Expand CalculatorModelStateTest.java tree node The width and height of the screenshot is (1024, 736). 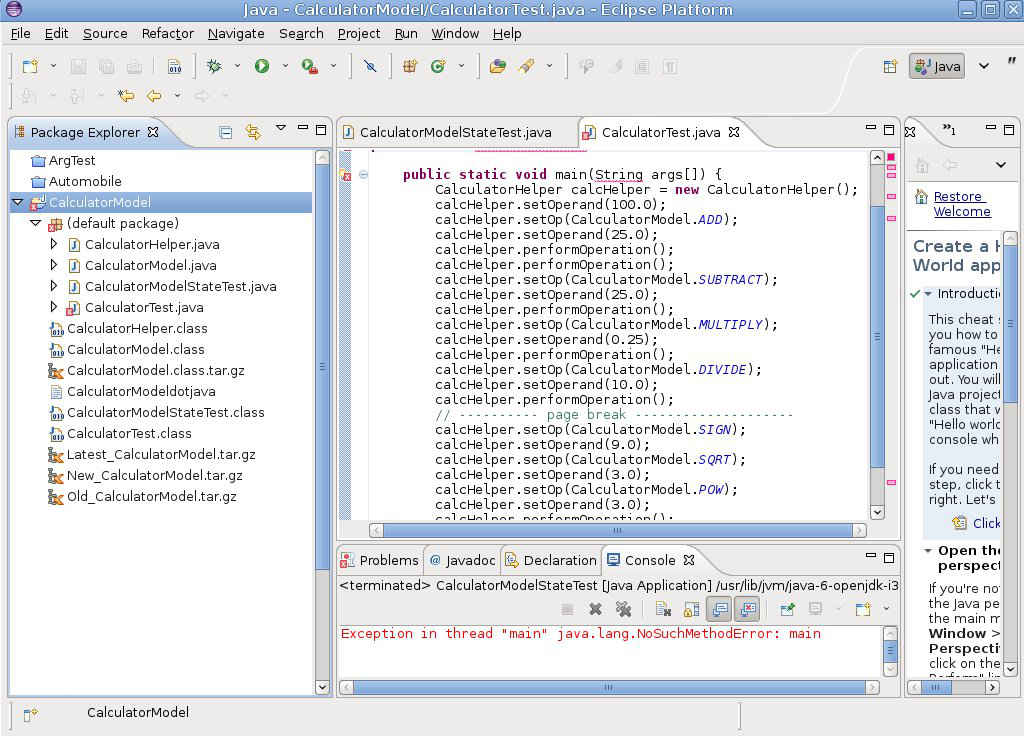(x=54, y=286)
